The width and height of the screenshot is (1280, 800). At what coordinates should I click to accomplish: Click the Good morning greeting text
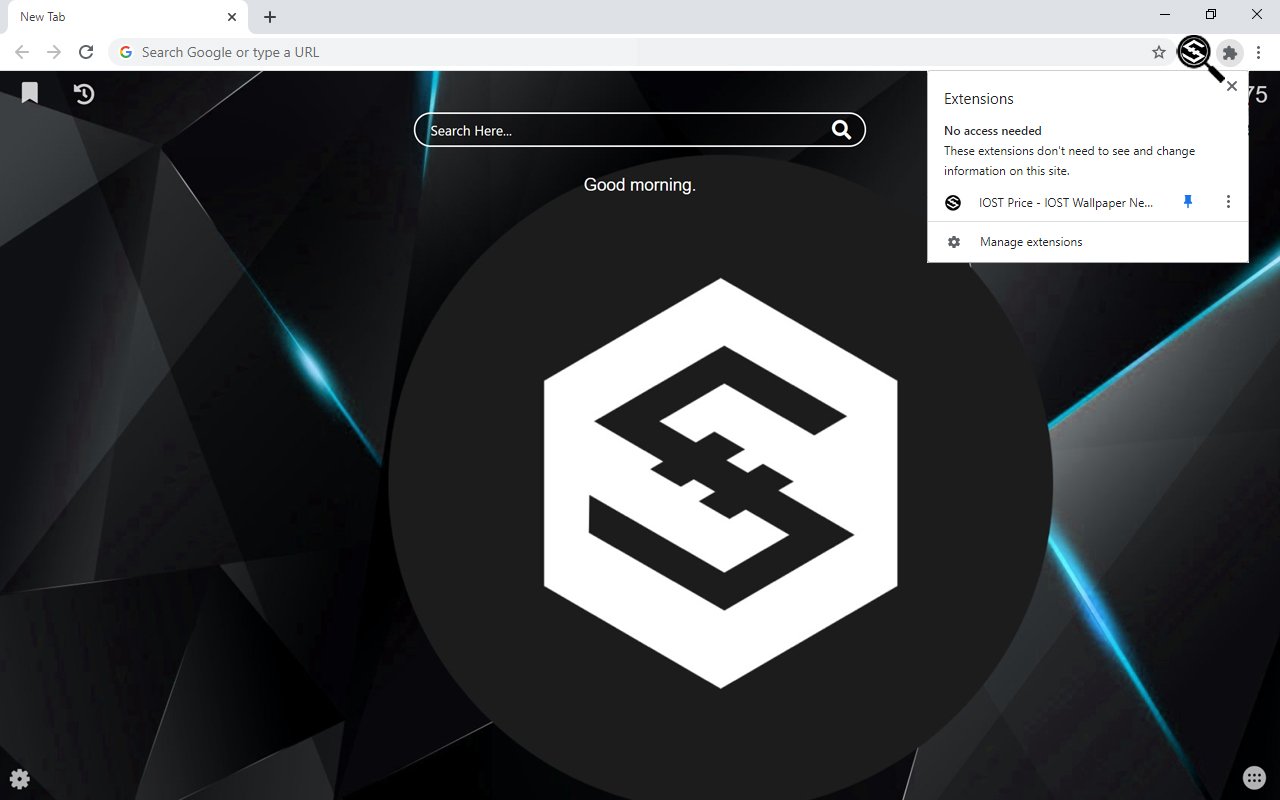tap(640, 185)
